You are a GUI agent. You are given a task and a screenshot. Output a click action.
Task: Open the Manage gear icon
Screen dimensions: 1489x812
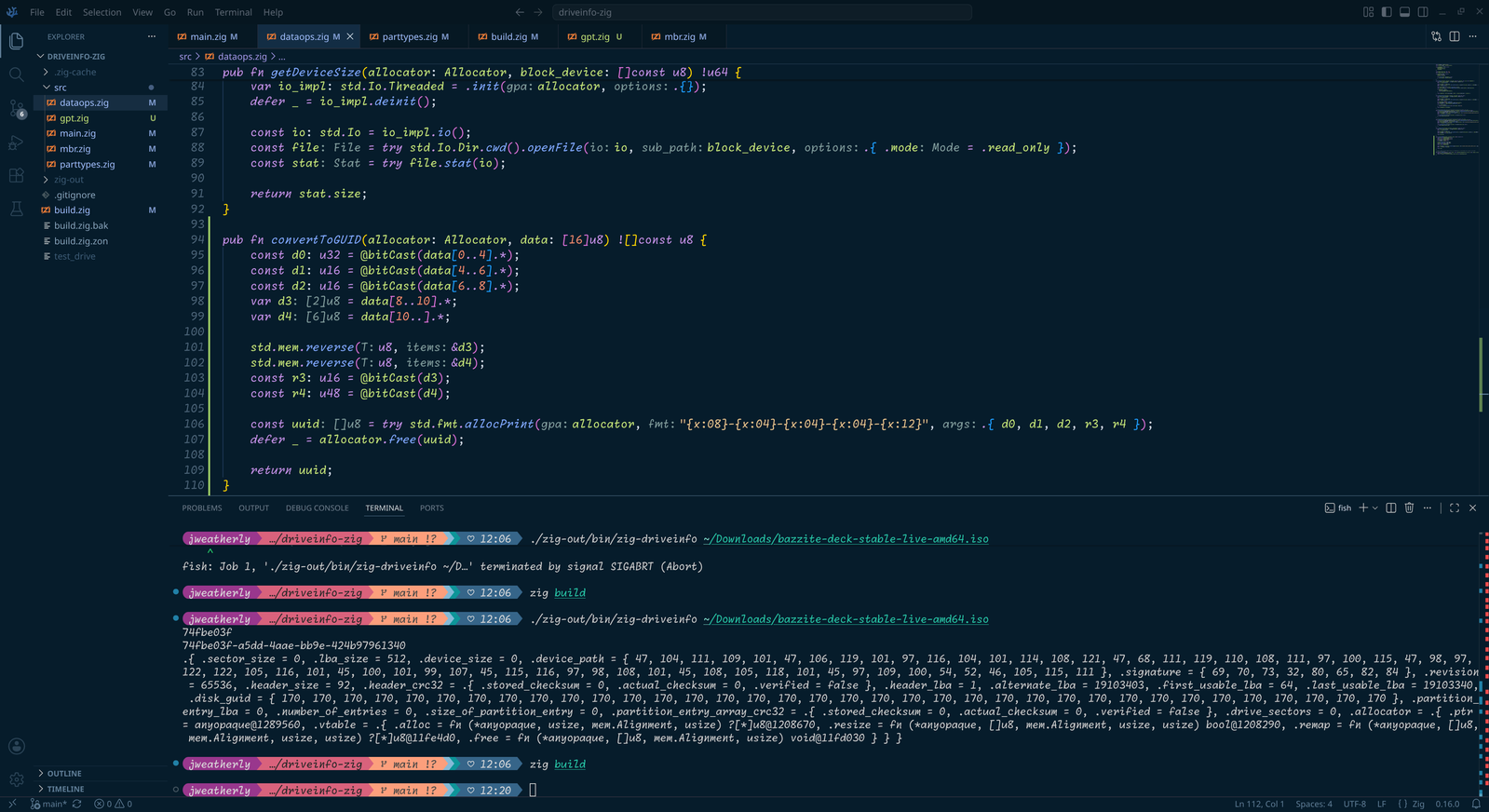(x=16, y=779)
